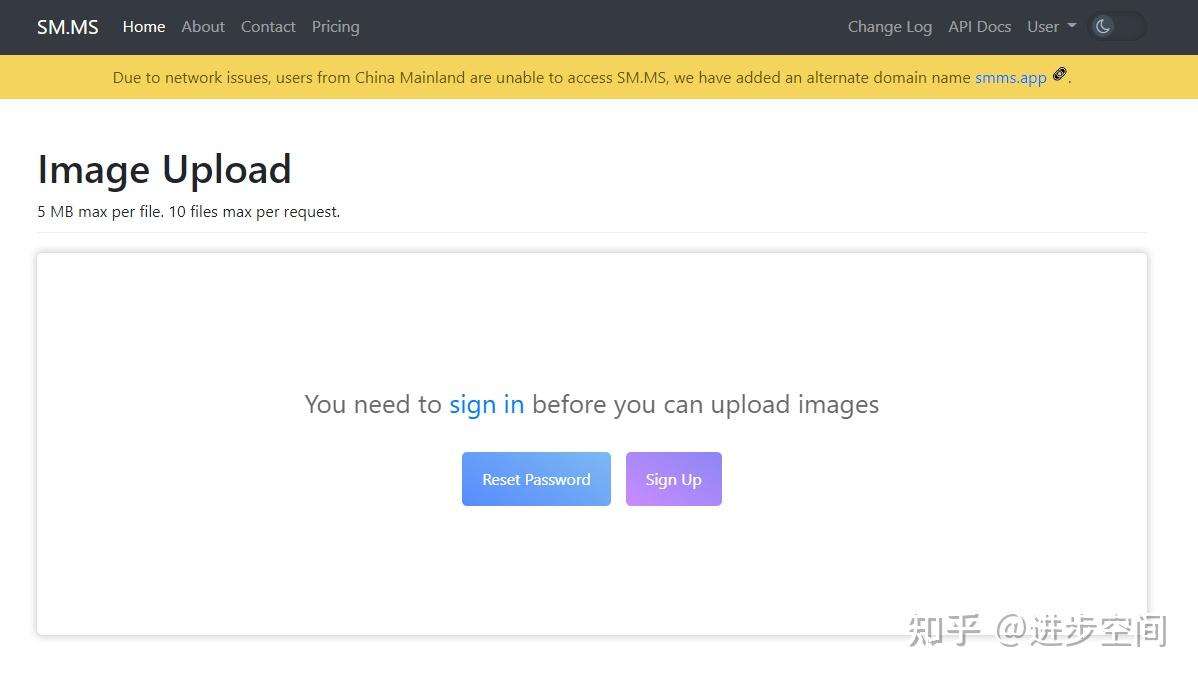Viewport: 1198px width, 679px height.
Task: Click the 'before you can upload images' text
Action: tap(705, 404)
